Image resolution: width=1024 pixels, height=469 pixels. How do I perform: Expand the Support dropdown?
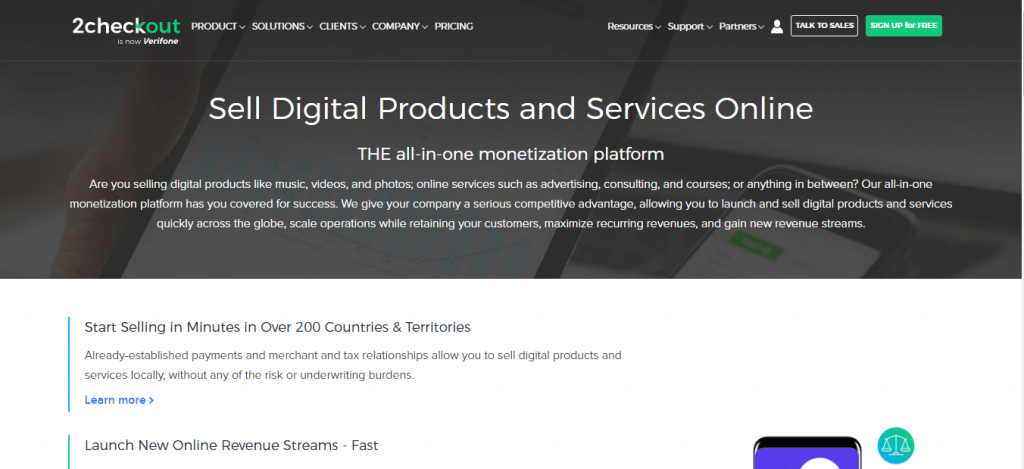point(690,27)
